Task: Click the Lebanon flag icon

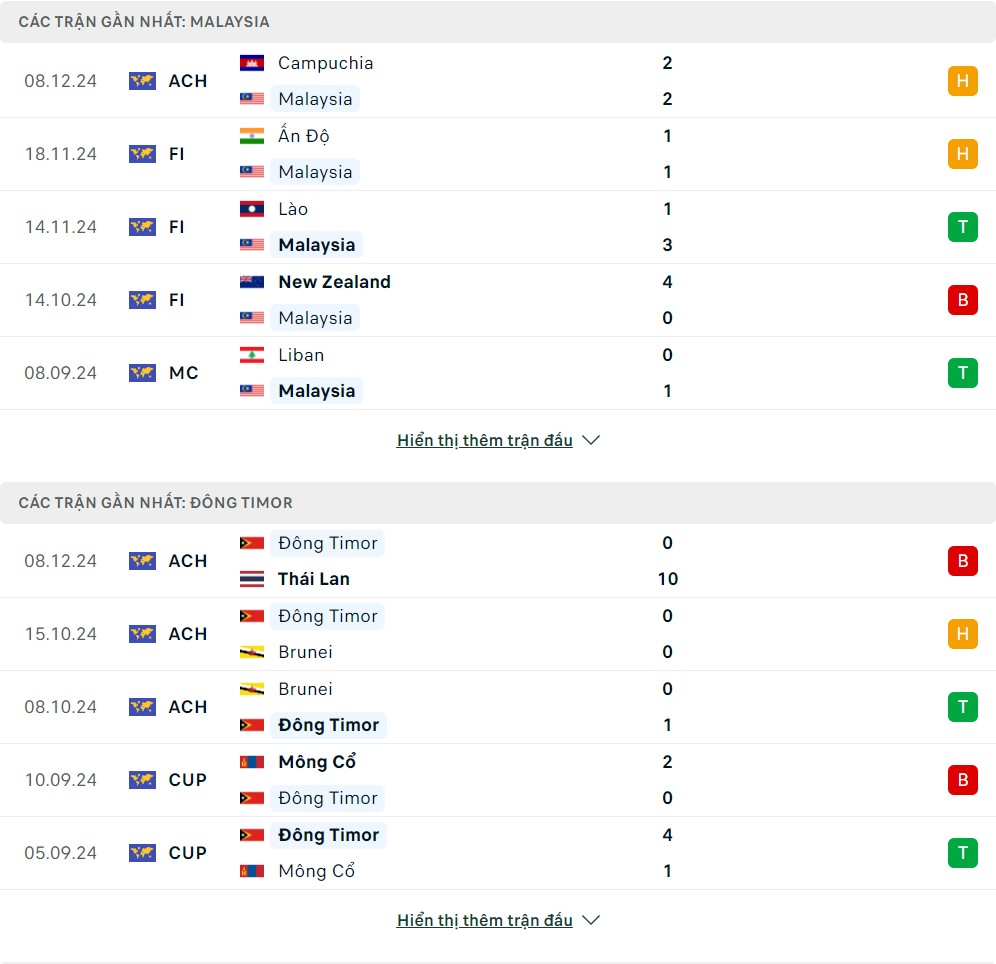Action: 251,355
